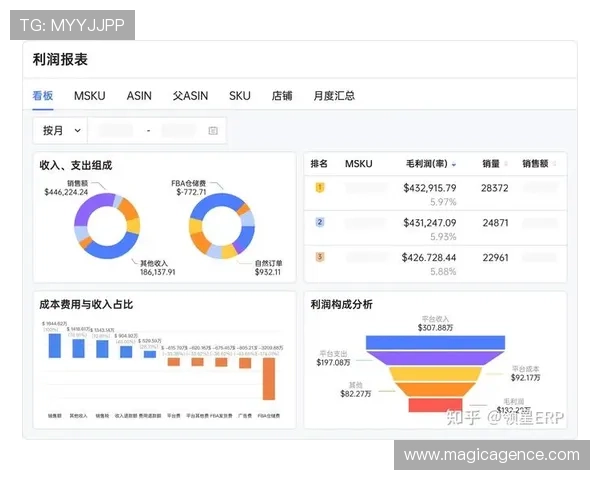Click the orange 其他 funnel layer

click(x=435, y=389)
